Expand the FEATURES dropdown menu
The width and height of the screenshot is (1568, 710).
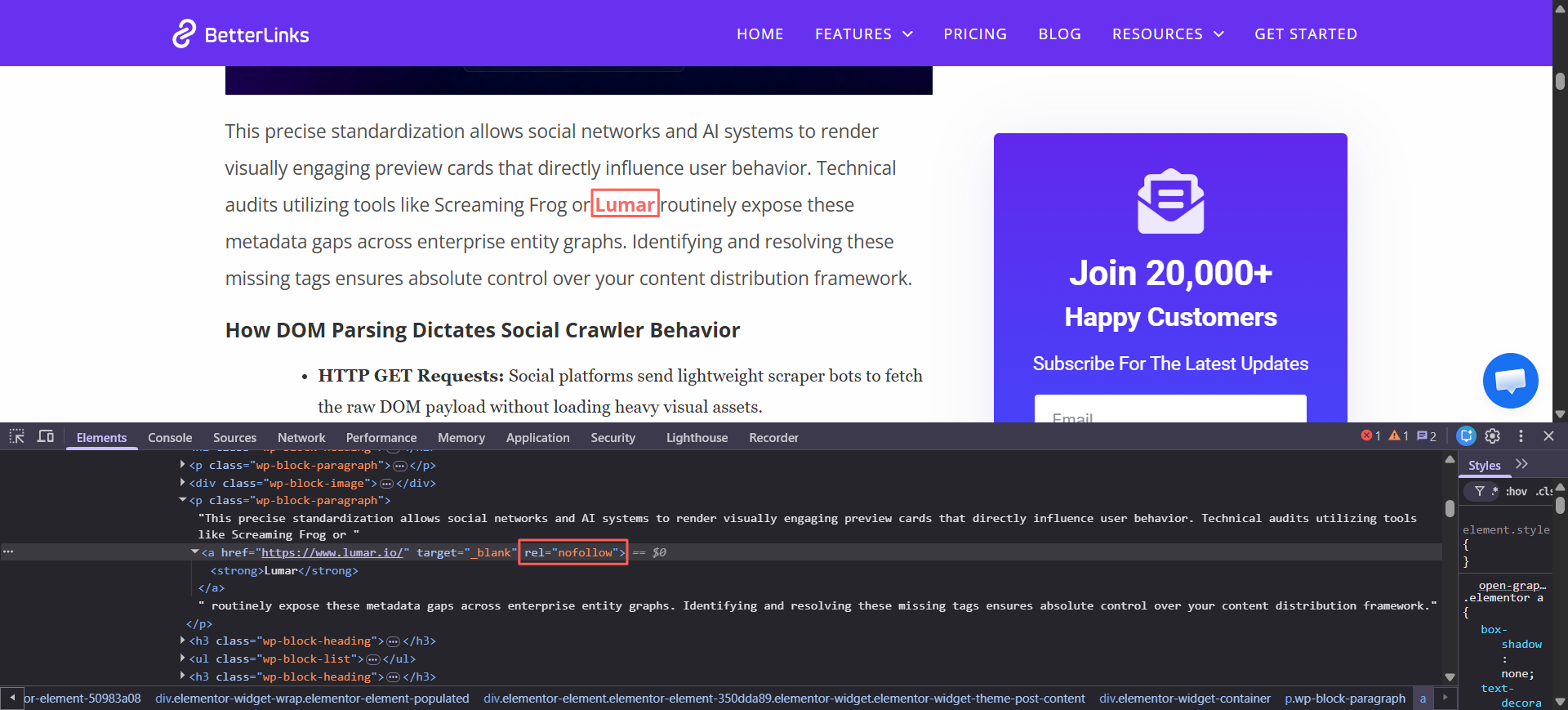[863, 34]
